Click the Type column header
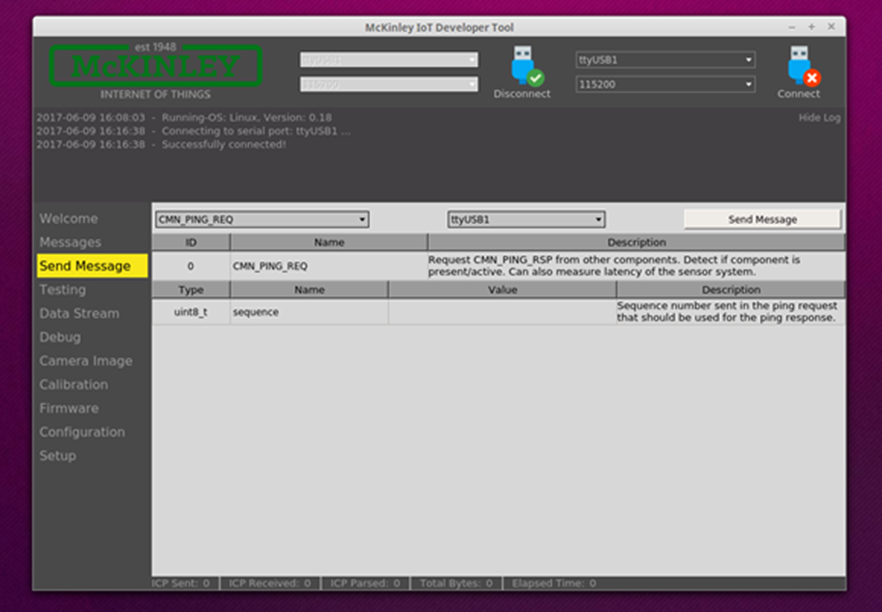The width and height of the screenshot is (882, 612). (x=191, y=290)
